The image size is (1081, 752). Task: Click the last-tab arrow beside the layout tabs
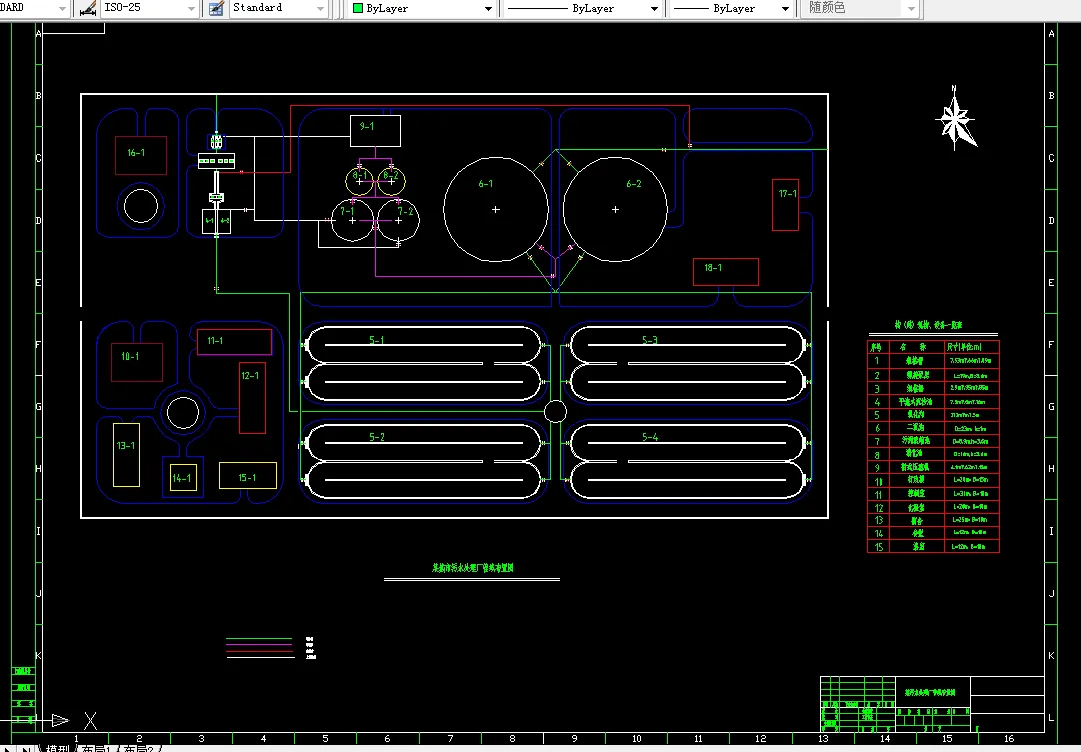[26, 749]
